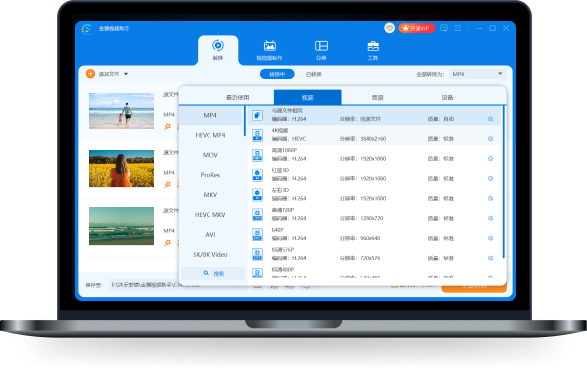The height and width of the screenshot is (371, 587).
Task: Click the search button below format list
Action: pos(213,274)
